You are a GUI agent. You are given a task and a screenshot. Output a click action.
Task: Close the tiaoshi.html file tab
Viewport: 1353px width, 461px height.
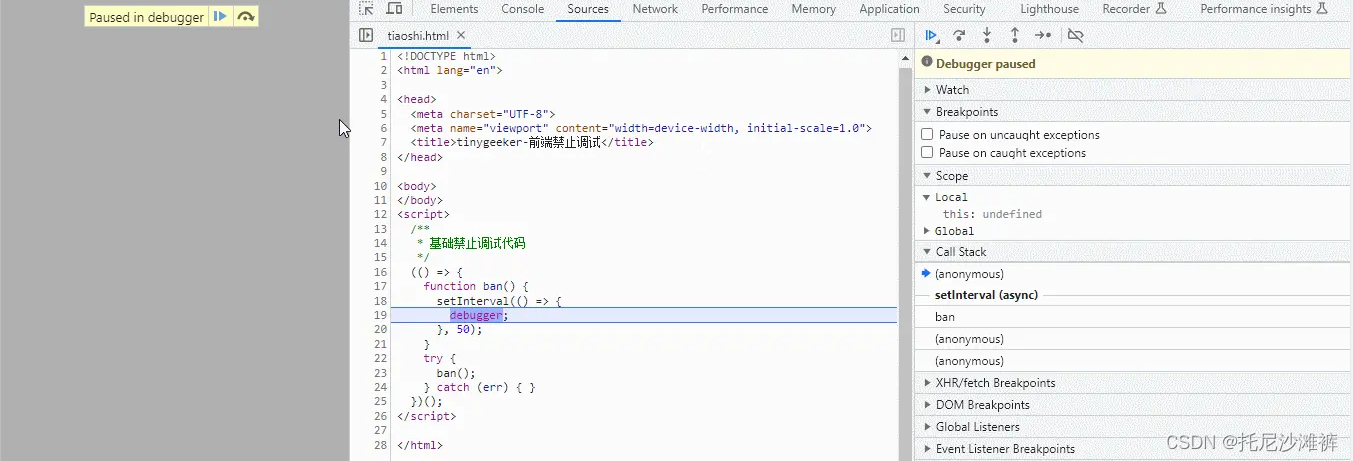click(x=461, y=35)
